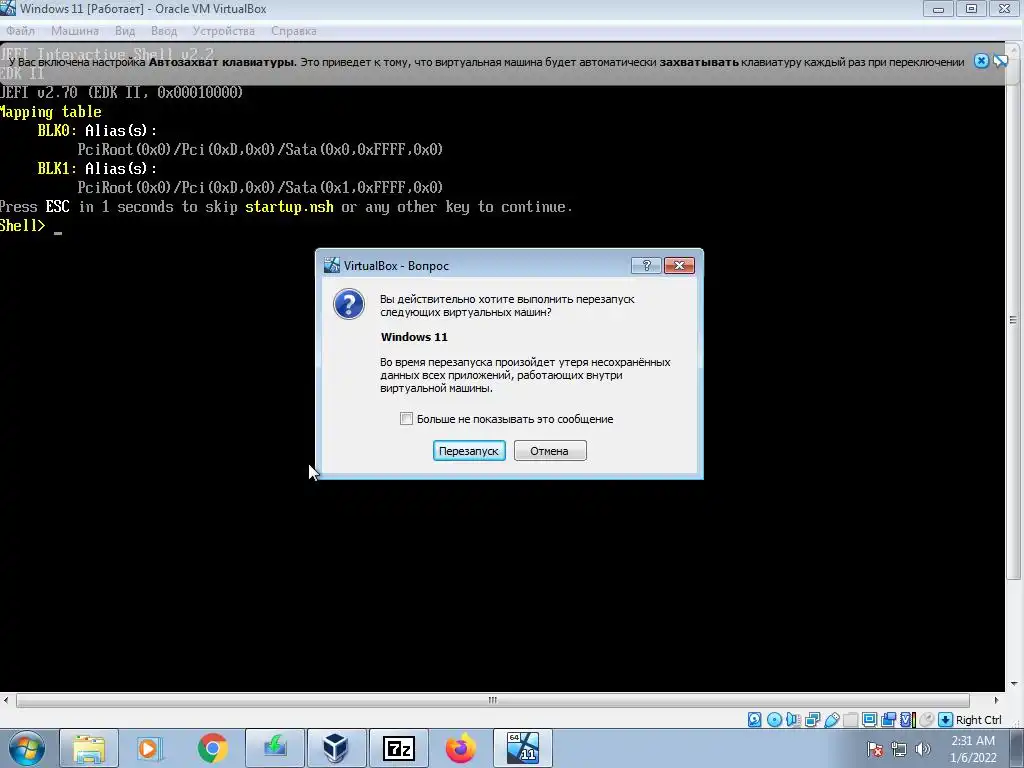1024x768 pixels.
Task: Click the horizontal scrollbar thumb
Action: [x=492, y=700]
